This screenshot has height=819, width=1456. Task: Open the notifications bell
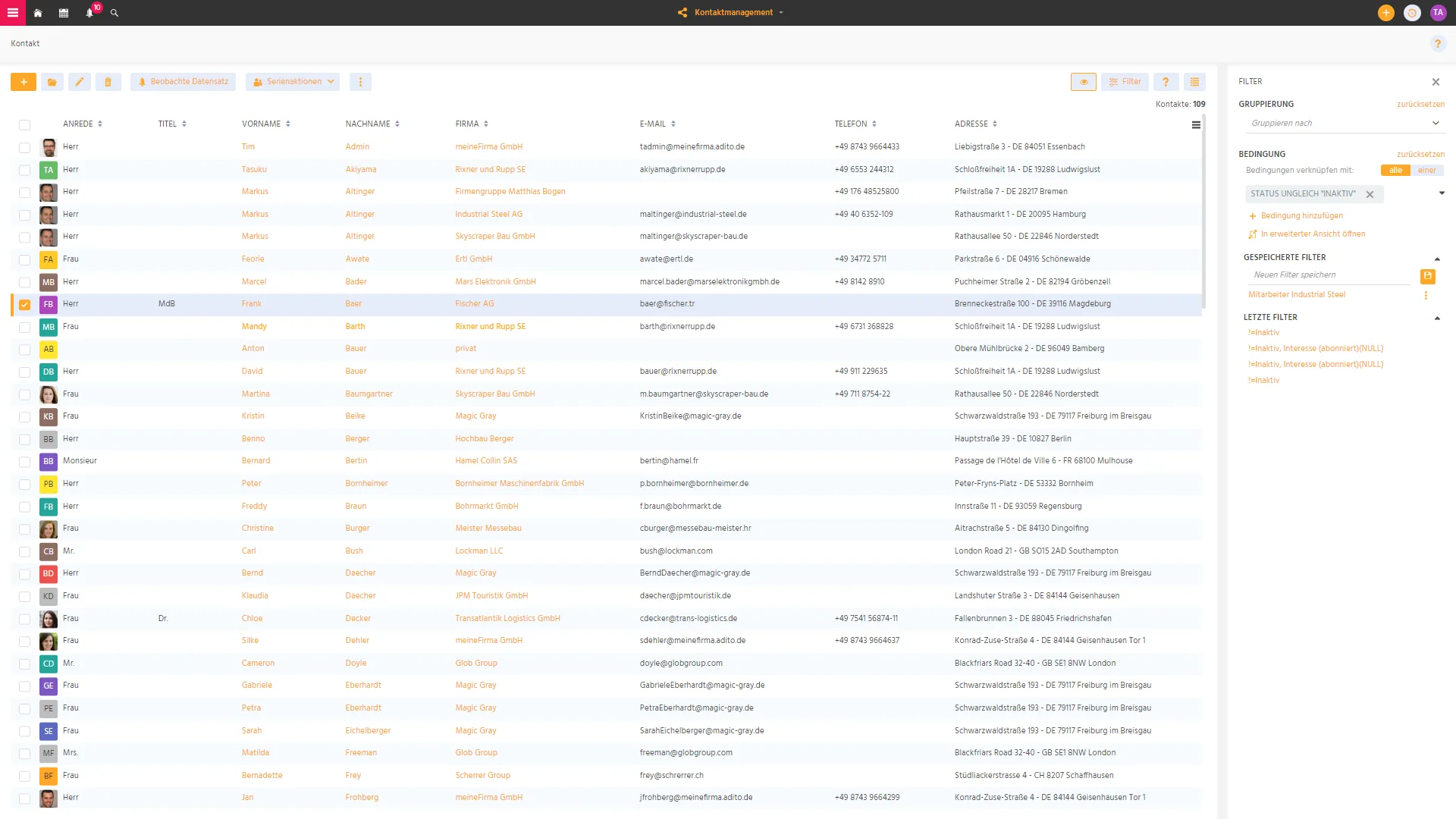click(89, 13)
